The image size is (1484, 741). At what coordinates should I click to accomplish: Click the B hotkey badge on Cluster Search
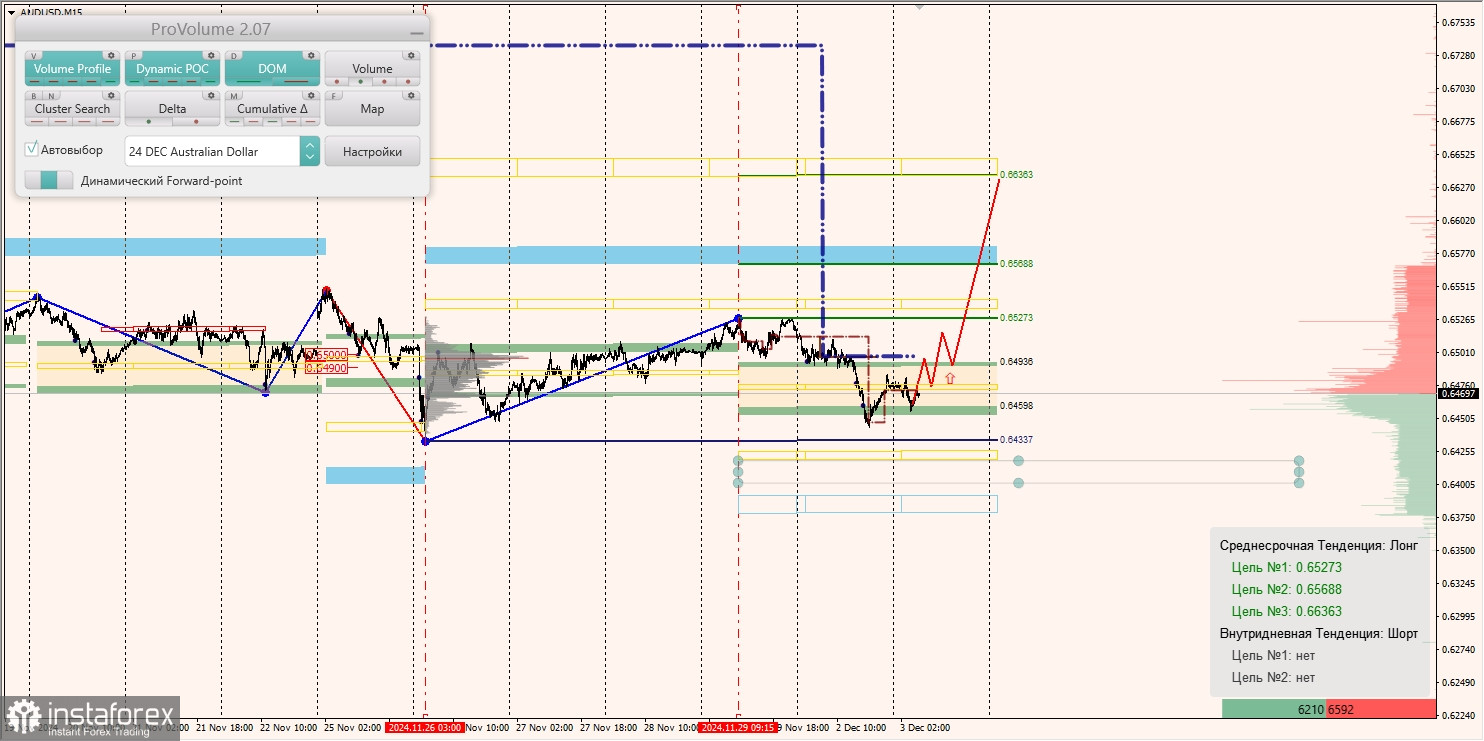(x=34, y=96)
